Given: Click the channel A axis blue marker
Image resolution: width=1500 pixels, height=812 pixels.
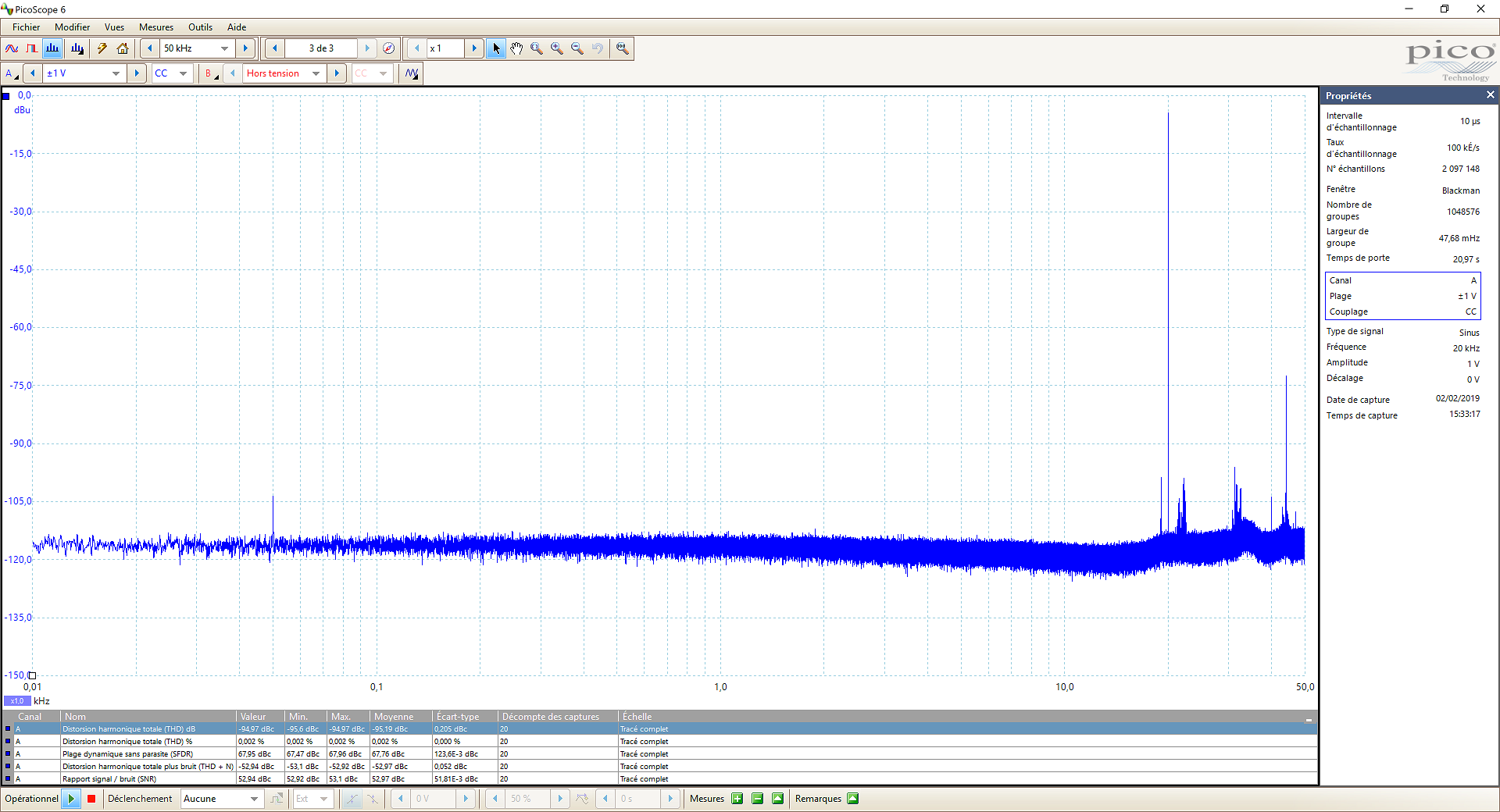Looking at the screenshot, I should (6, 96).
